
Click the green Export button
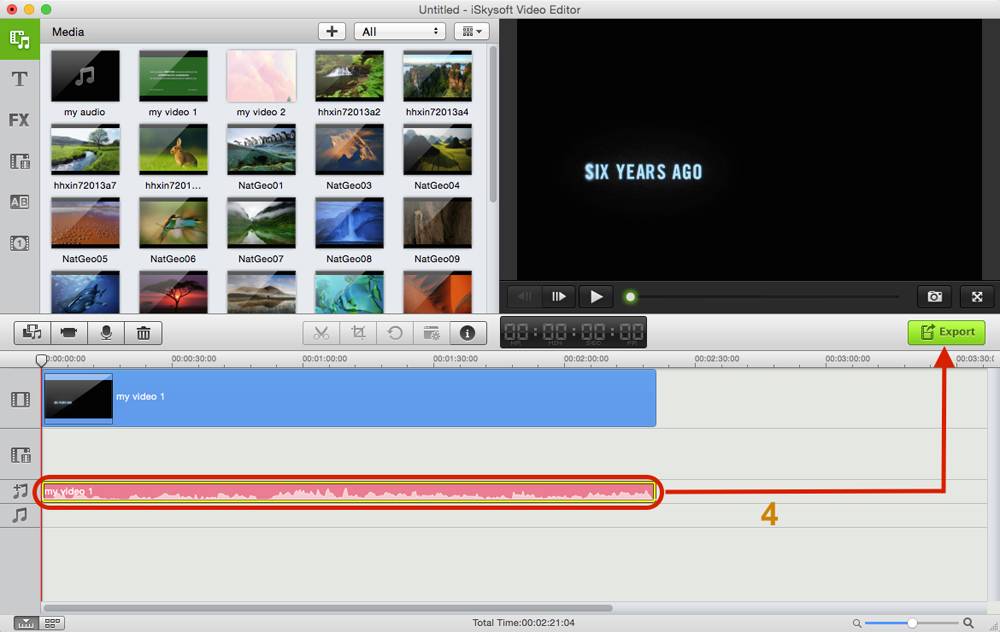point(946,332)
